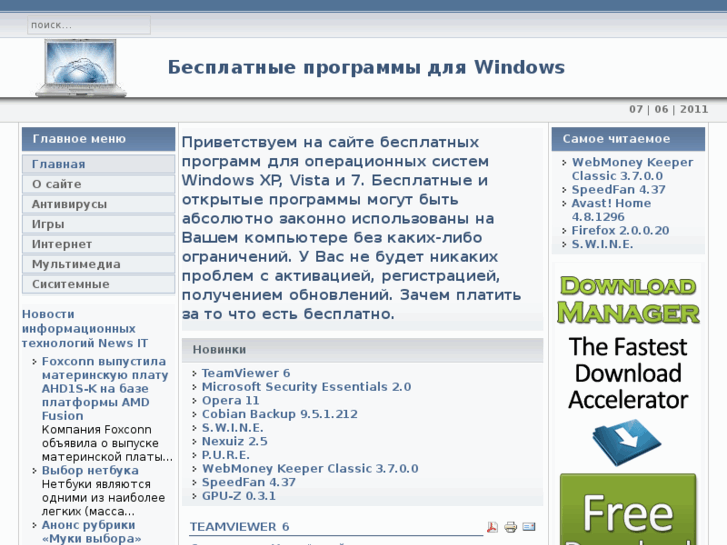This screenshot has width=727, height=545.
Task: Open the Мультимедиа menu category
Action: 98,264
